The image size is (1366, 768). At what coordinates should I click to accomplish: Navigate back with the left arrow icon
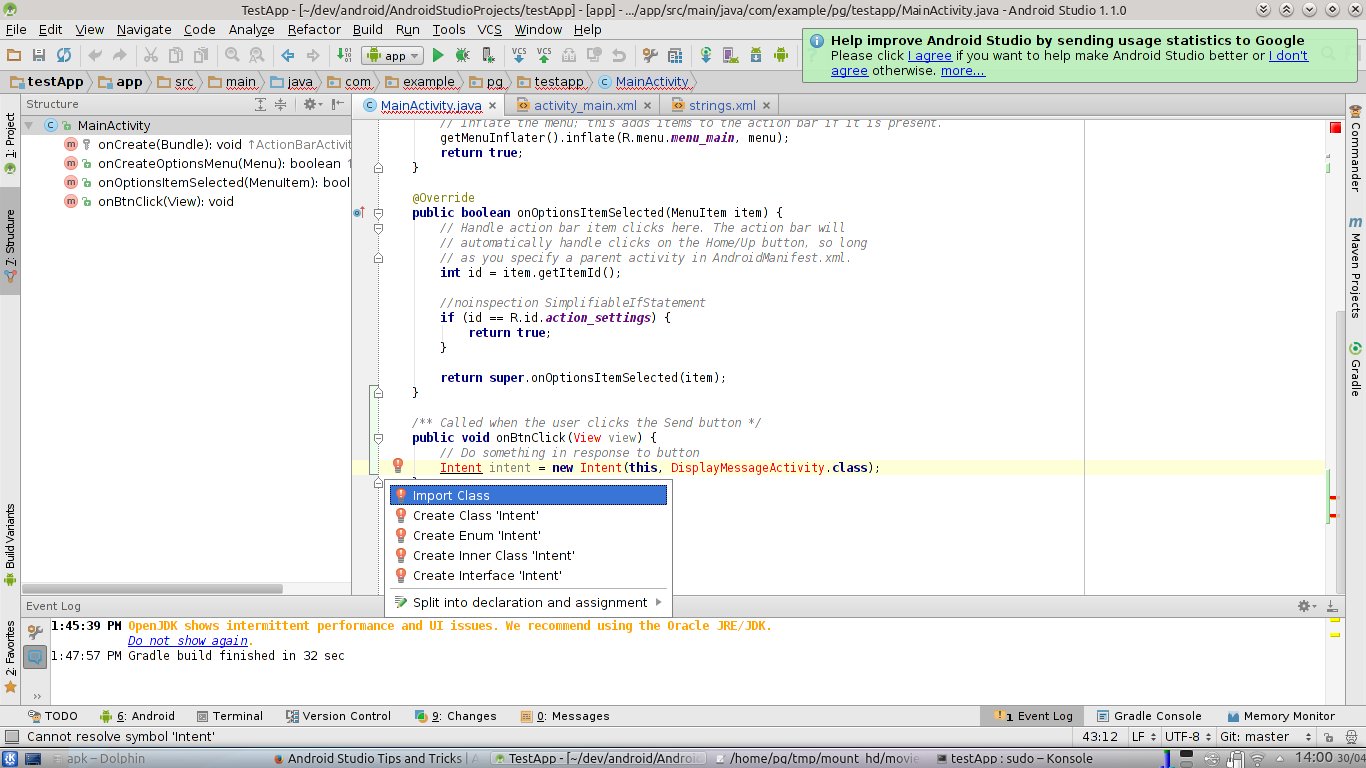(288, 55)
